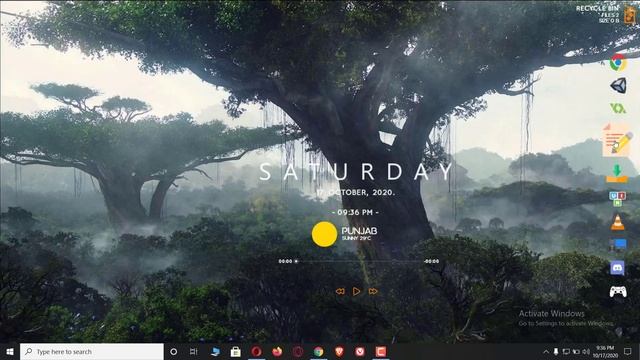
Task: Open the colored lettered tiles dock icon
Action: tap(618, 198)
